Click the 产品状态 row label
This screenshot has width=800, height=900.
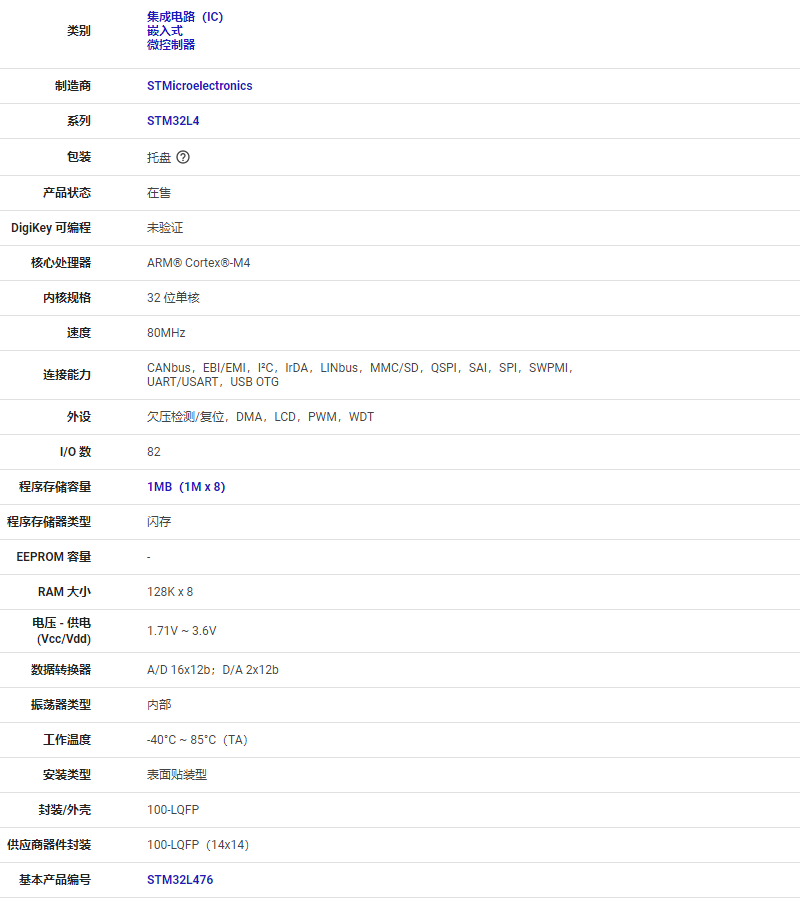tap(67, 193)
